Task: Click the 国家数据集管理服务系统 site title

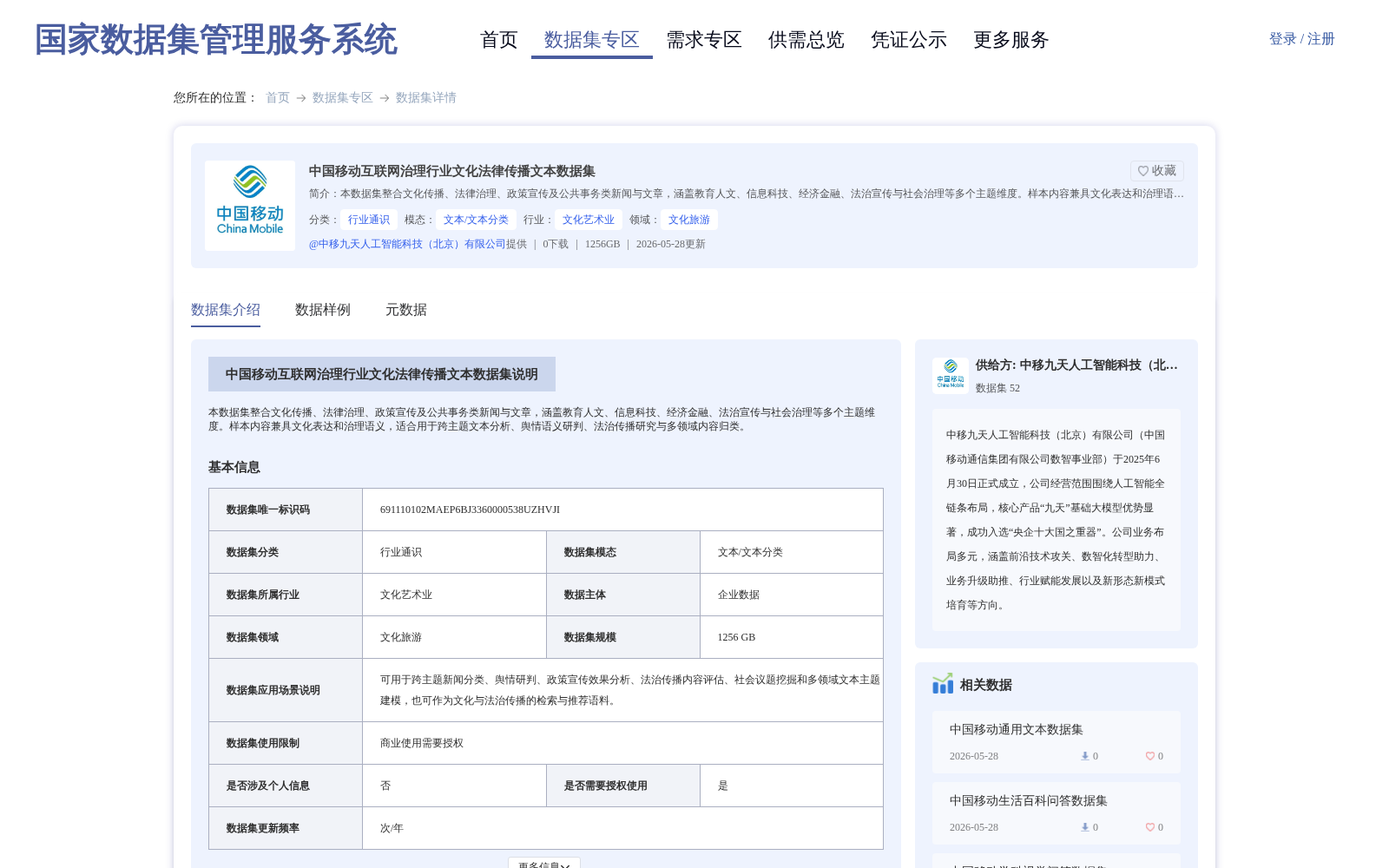Action: 216,40
